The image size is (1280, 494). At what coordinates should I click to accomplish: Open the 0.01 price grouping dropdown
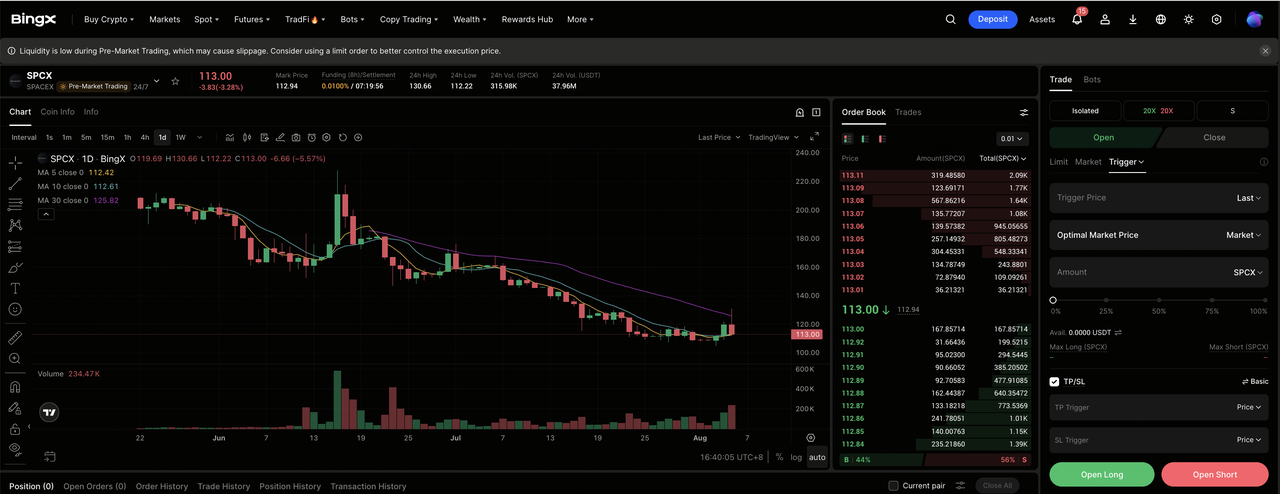[1013, 139]
